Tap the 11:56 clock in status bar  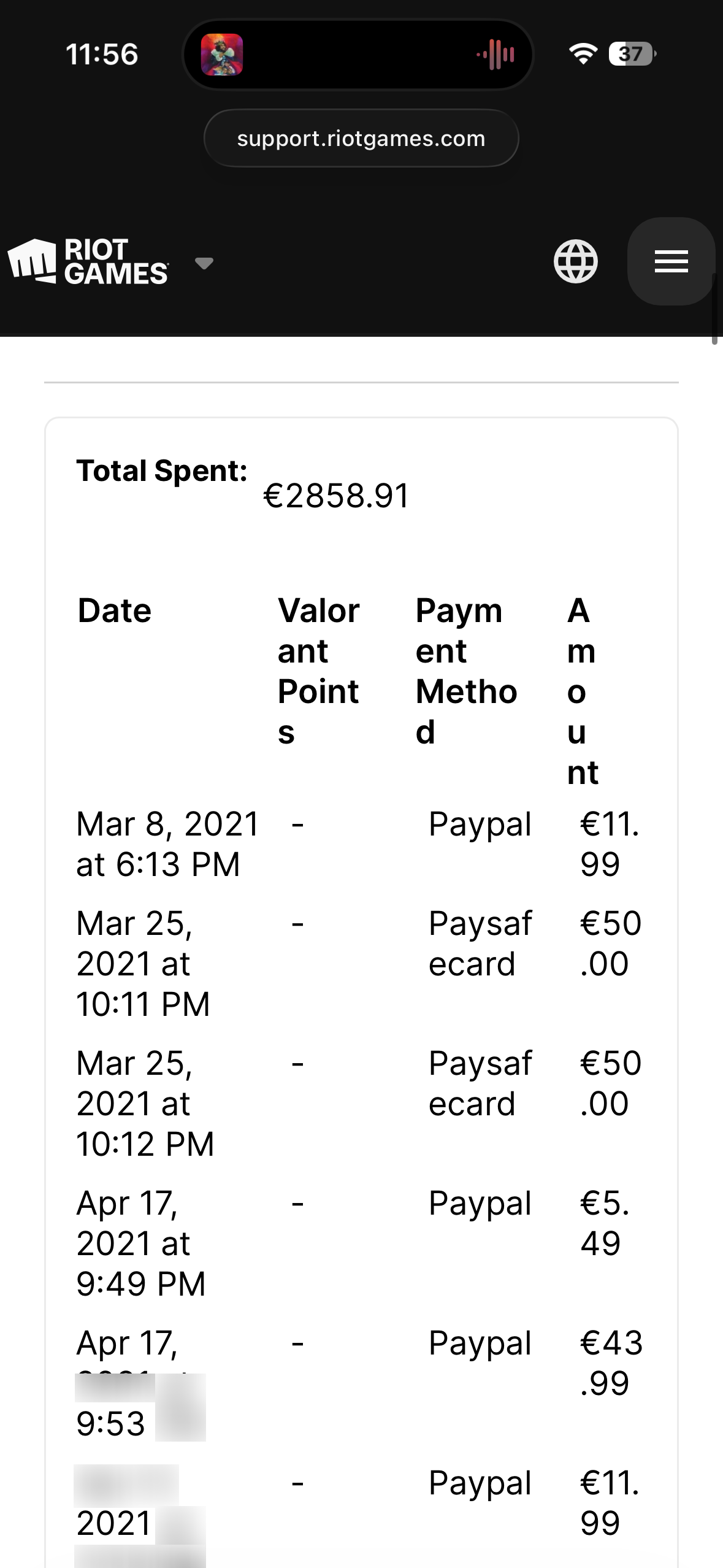coord(102,54)
